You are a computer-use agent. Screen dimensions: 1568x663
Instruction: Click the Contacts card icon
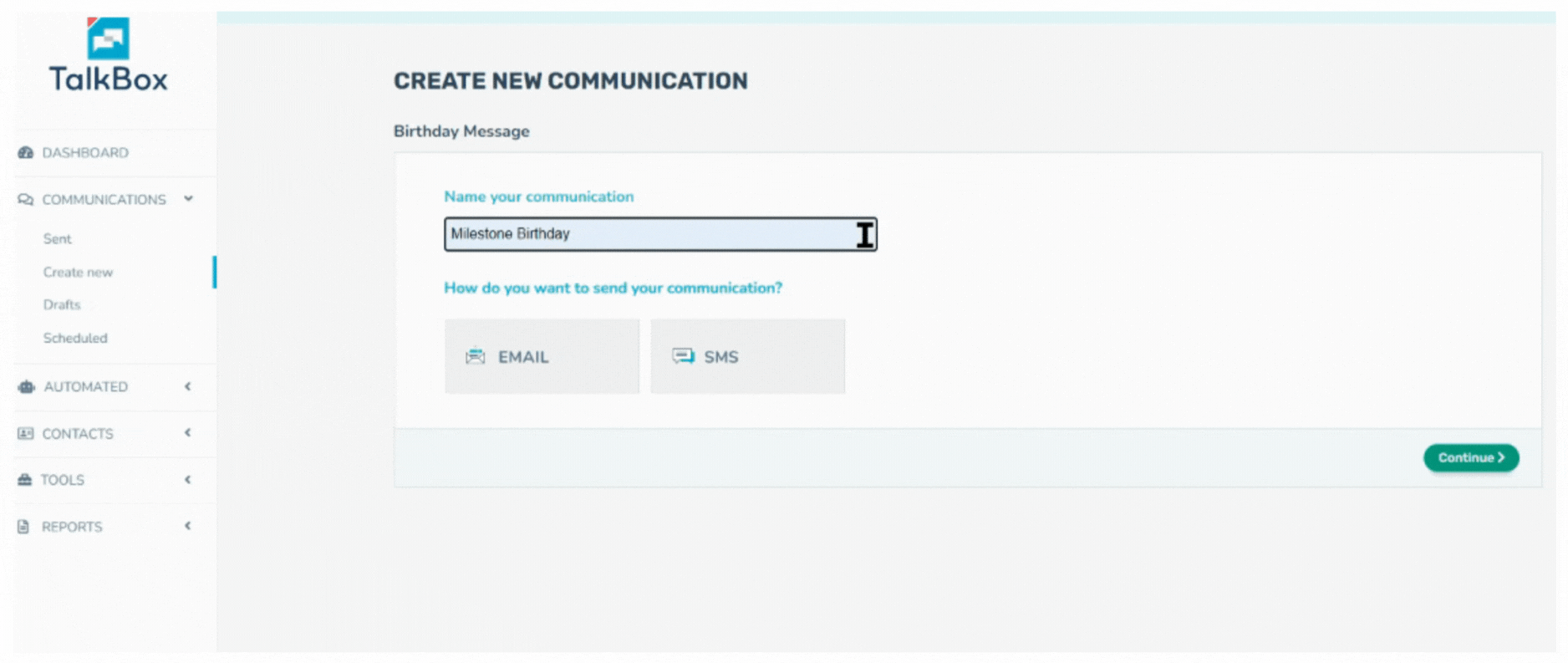[26, 434]
